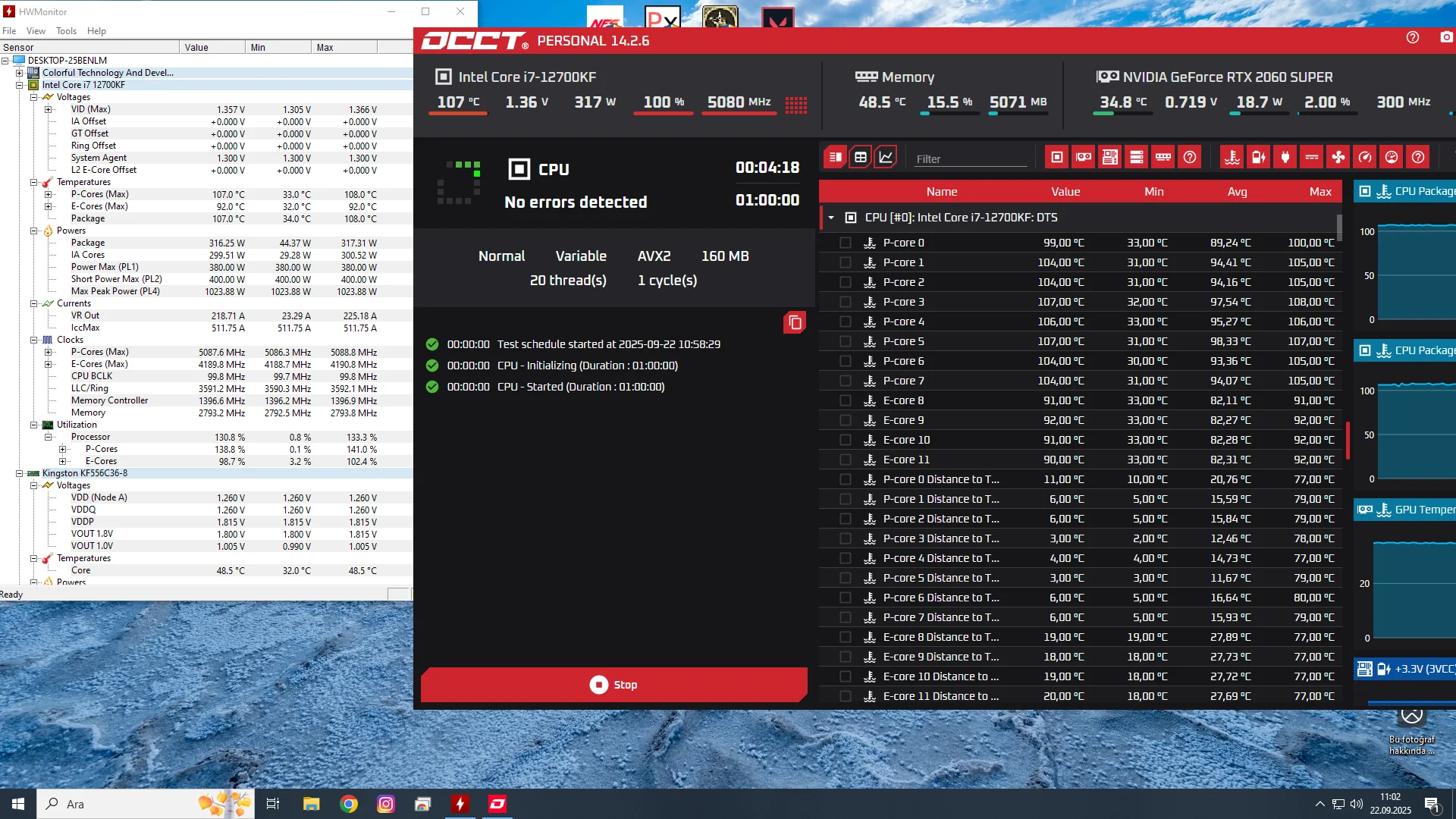Check the P-core 0 sensor checkbox
Viewport: 1456px width, 819px height.
tap(845, 243)
